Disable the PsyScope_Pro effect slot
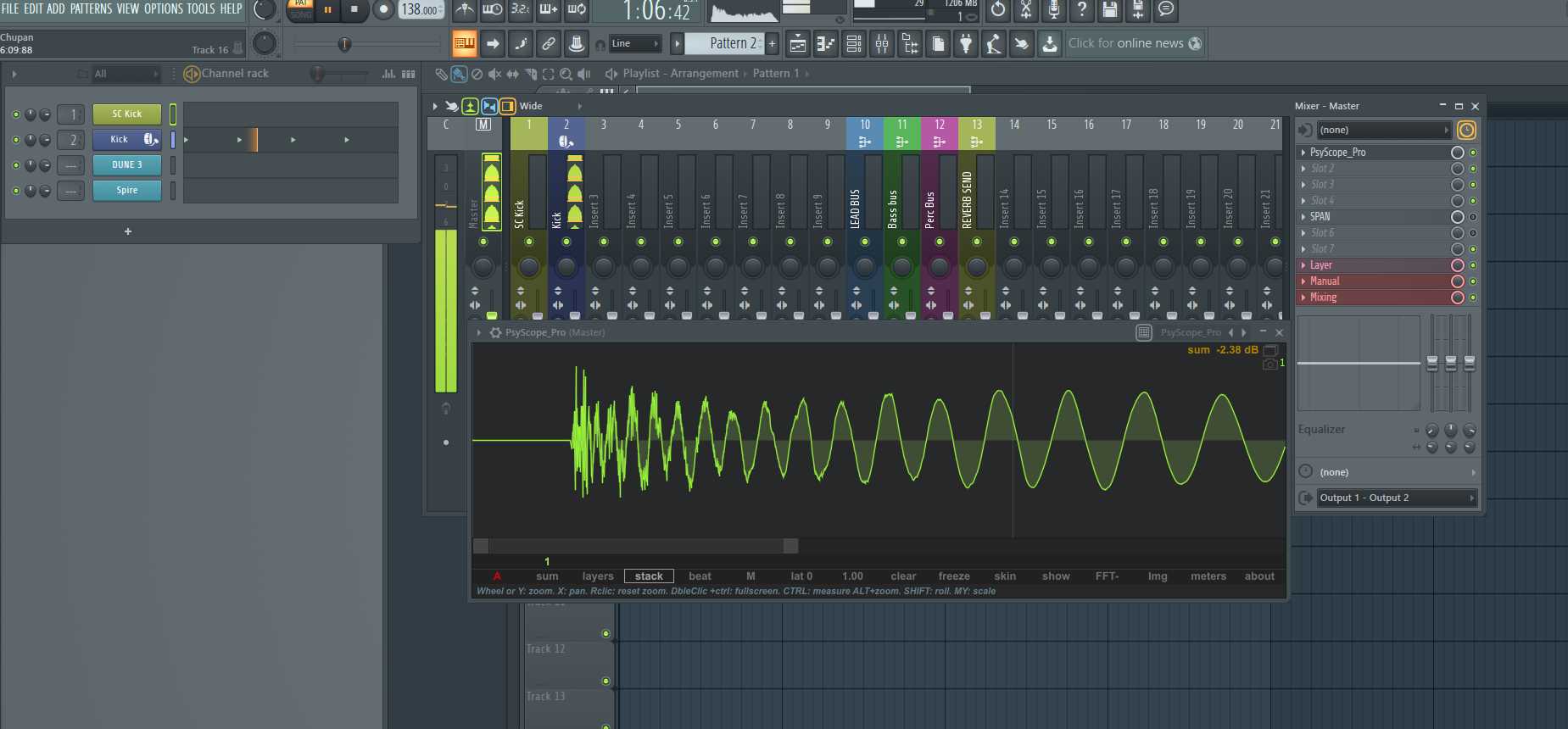This screenshot has height=729, width=1568. (x=1473, y=153)
